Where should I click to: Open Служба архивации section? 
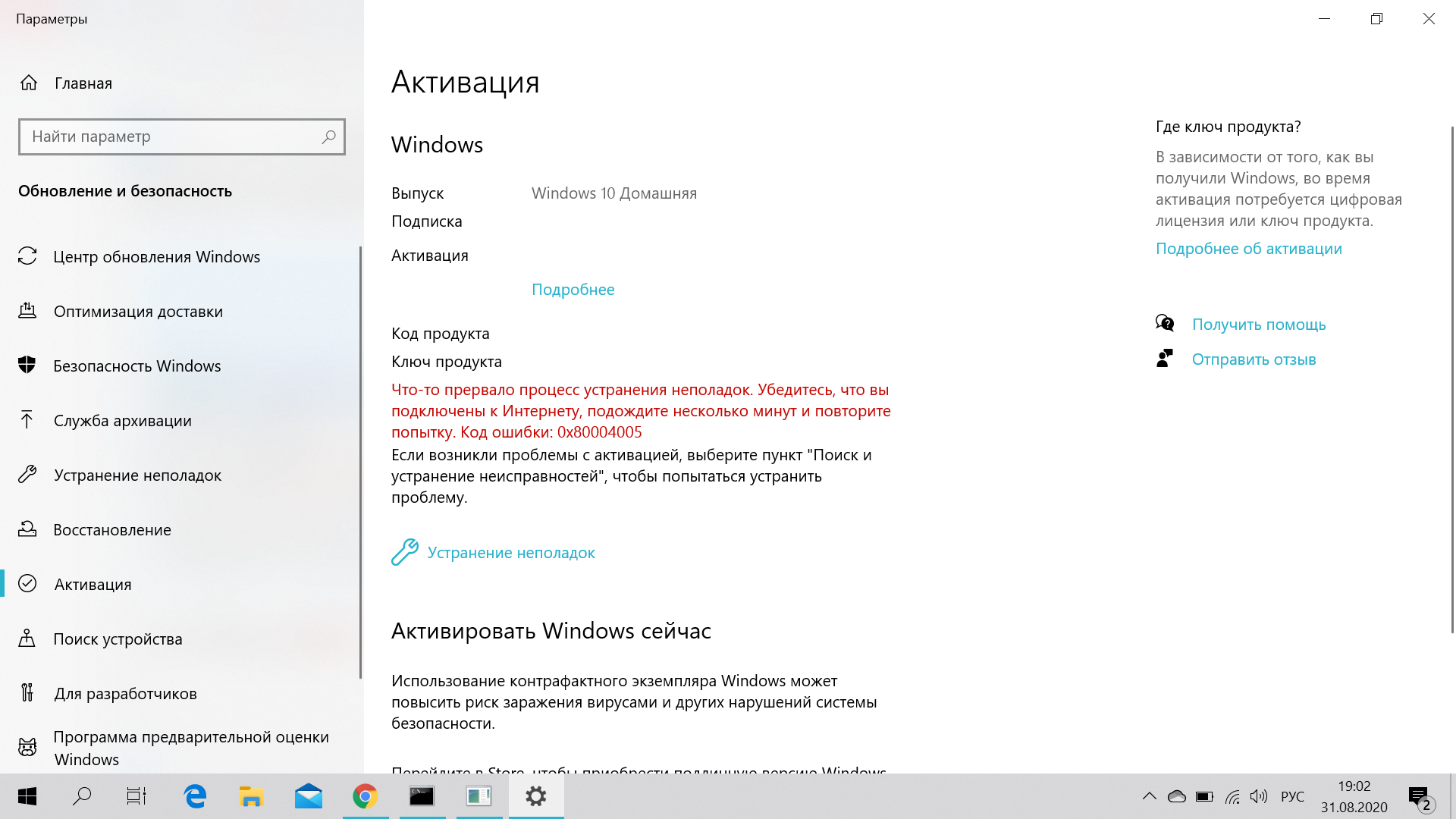122,421
